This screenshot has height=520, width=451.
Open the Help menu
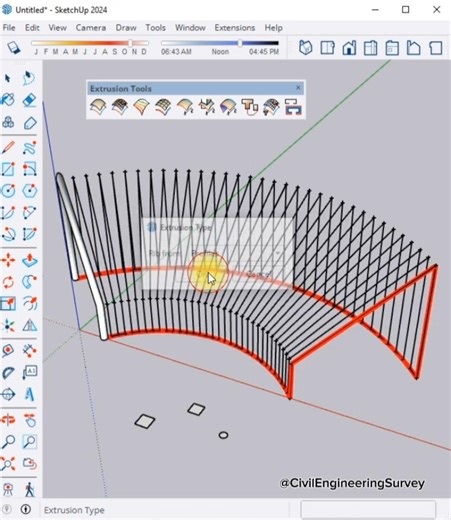pyautogui.click(x=274, y=28)
